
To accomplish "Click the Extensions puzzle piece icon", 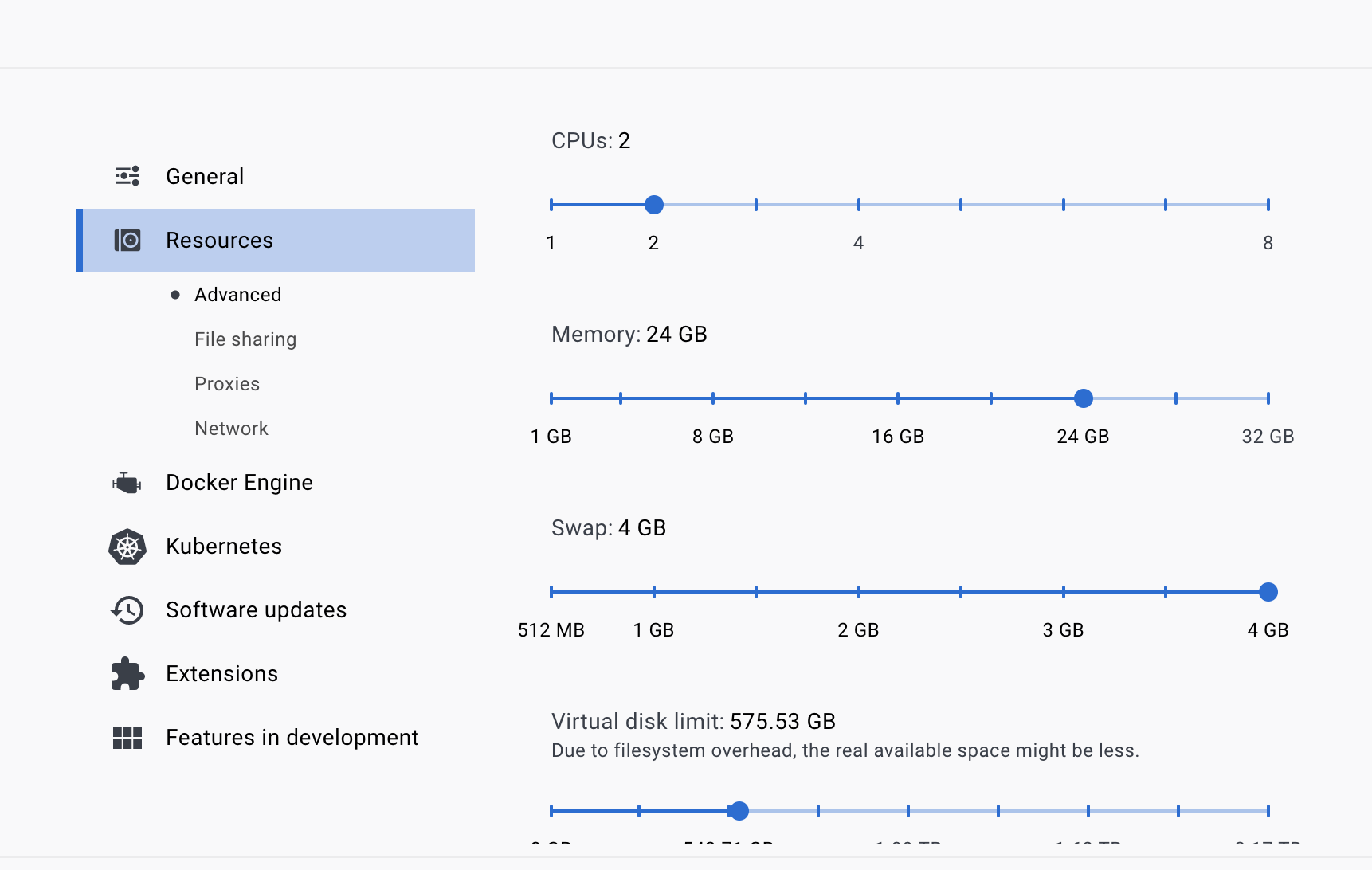I will [x=127, y=674].
